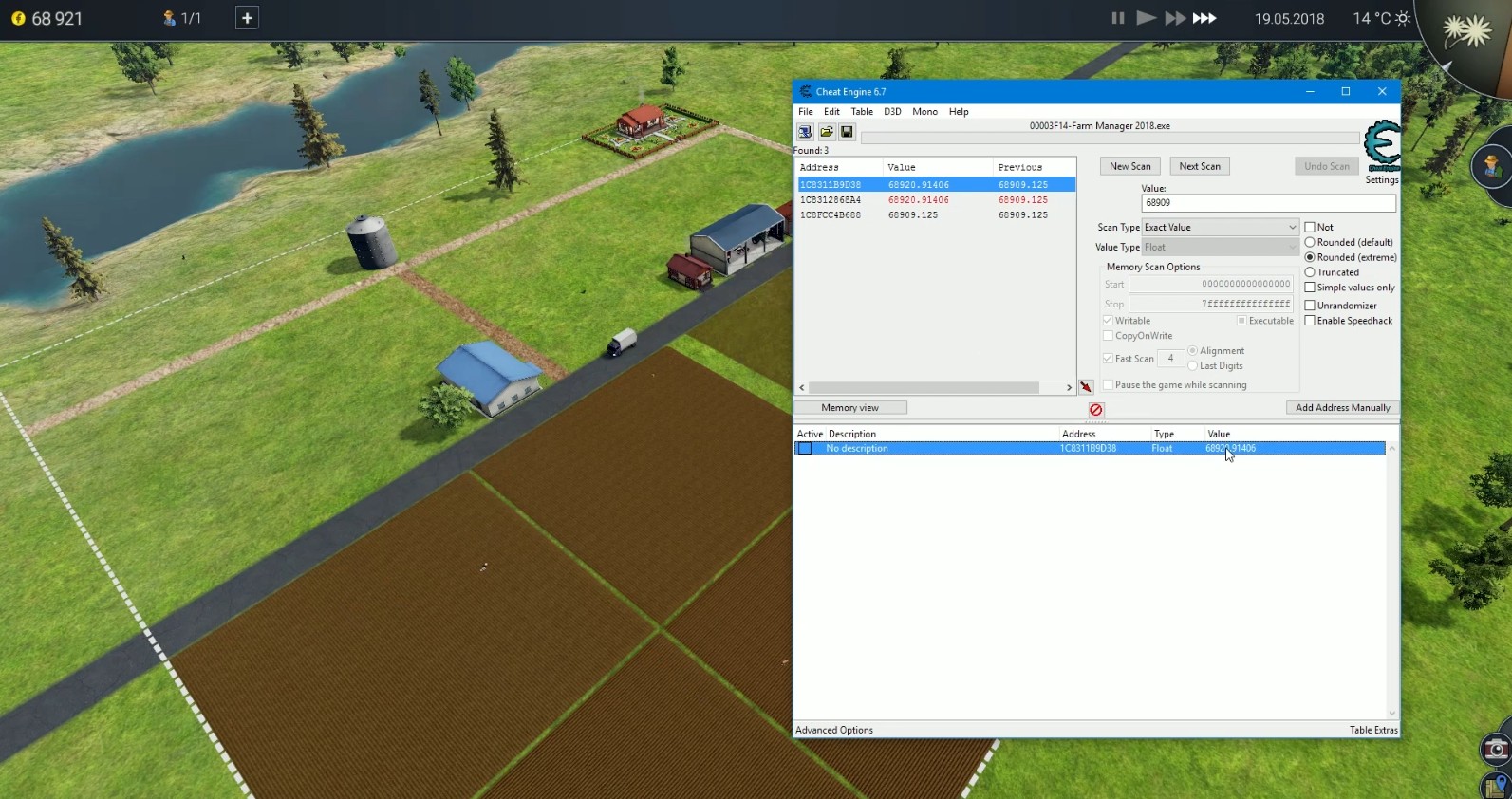
Task: Open Advanced Options
Action: [x=834, y=731]
